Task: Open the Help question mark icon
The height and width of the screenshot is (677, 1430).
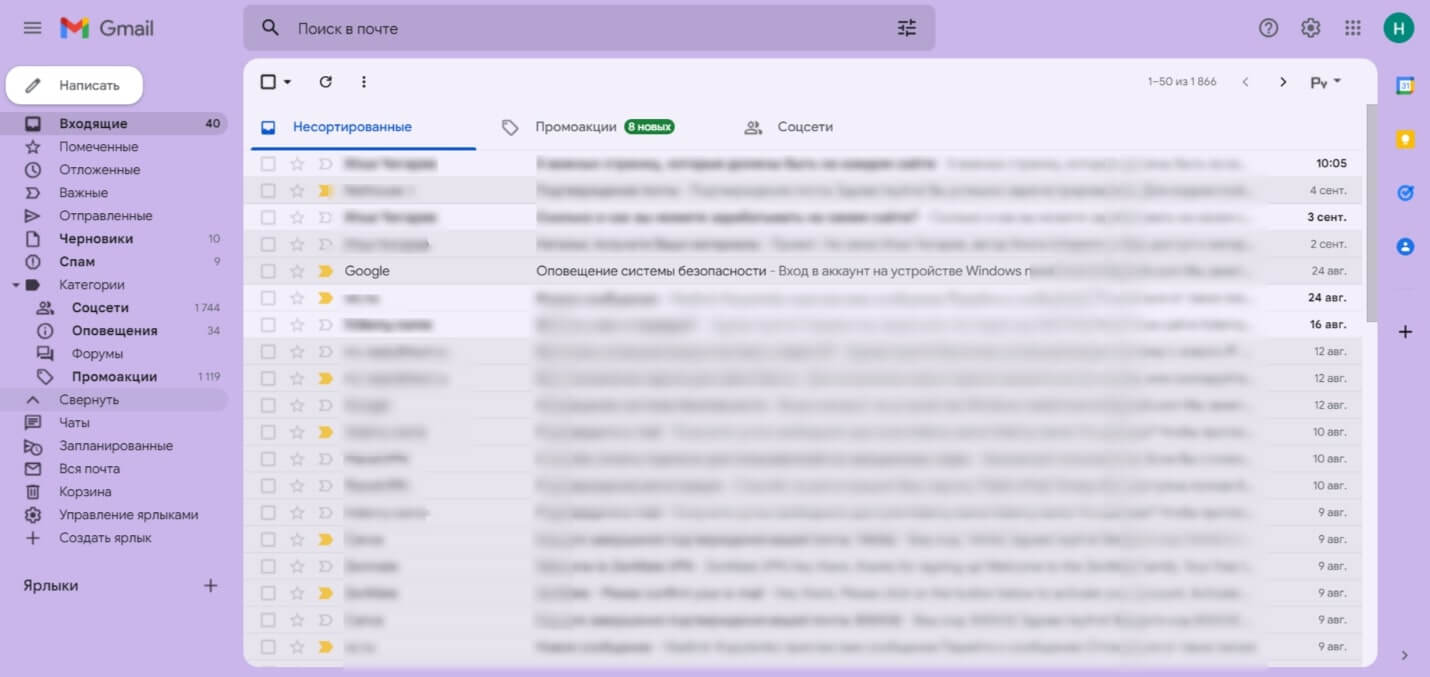Action: pos(1269,28)
